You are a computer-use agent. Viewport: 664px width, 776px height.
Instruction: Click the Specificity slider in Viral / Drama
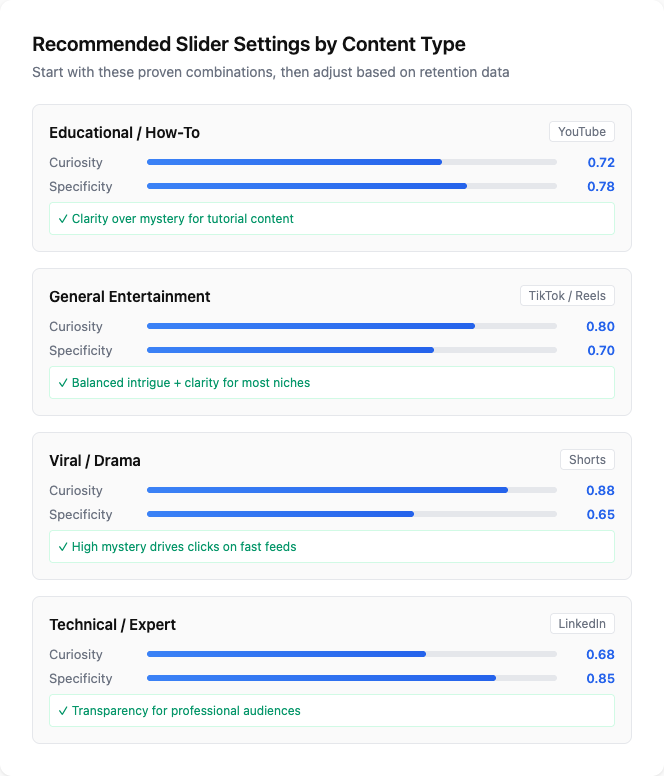[x=352, y=514]
